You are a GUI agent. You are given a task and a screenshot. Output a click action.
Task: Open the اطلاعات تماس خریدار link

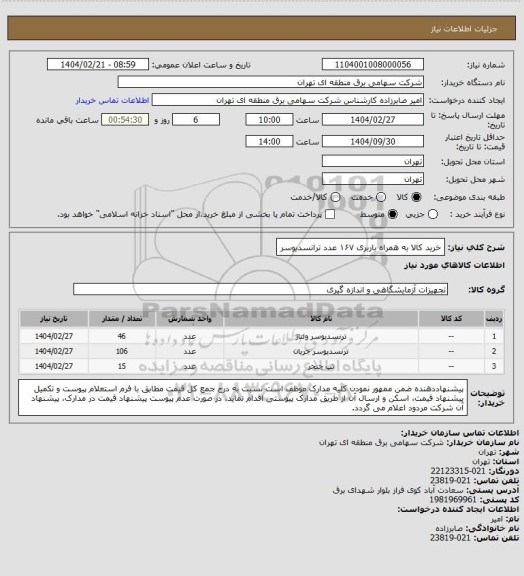pos(112,100)
